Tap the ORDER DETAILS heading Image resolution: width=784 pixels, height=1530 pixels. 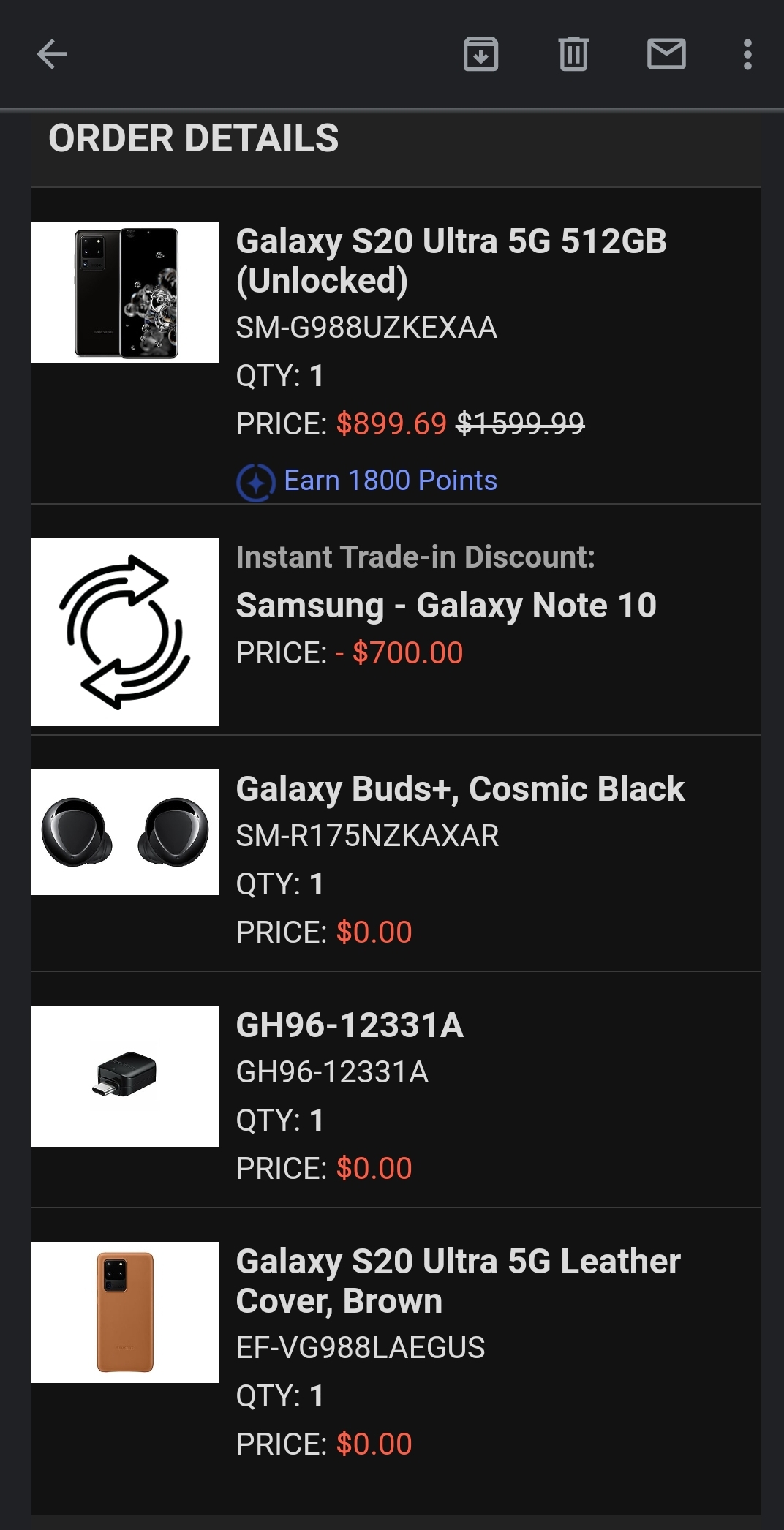click(194, 138)
